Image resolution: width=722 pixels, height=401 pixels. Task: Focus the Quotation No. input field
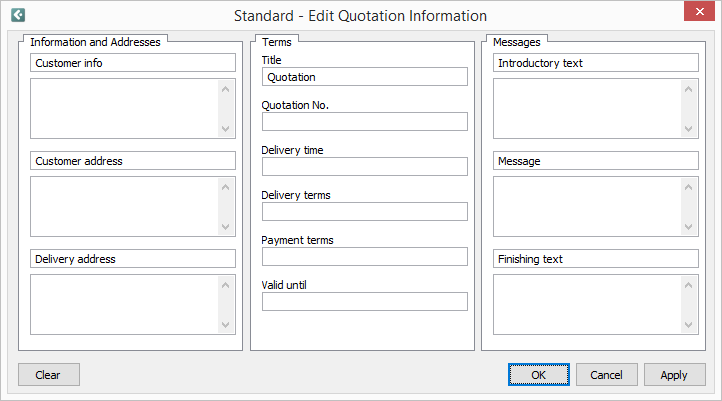[364, 122]
